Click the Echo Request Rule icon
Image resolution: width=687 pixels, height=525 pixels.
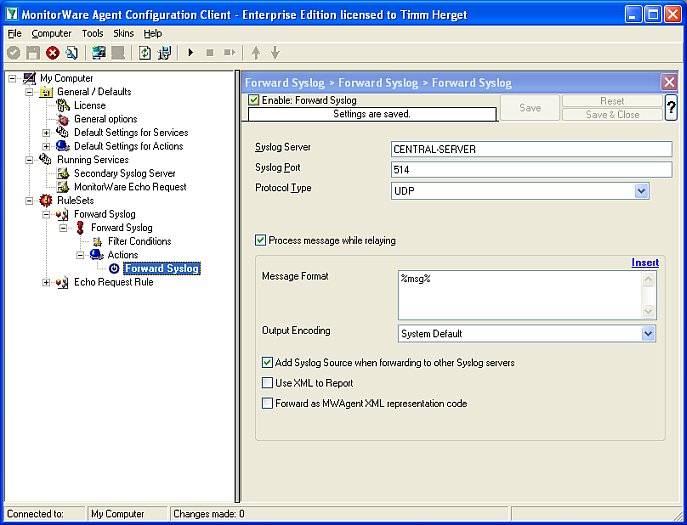[x=62, y=282]
